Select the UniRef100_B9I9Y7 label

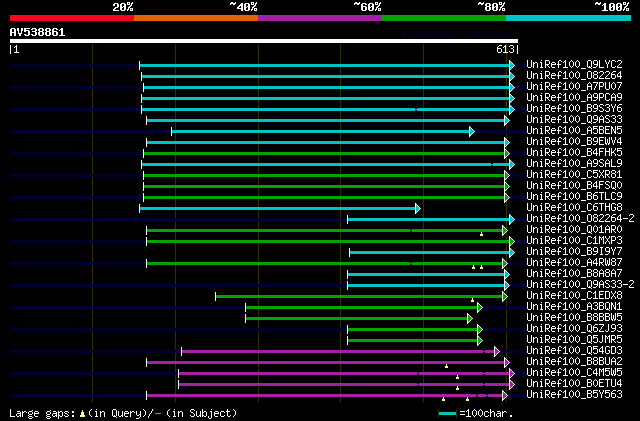point(574,252)
